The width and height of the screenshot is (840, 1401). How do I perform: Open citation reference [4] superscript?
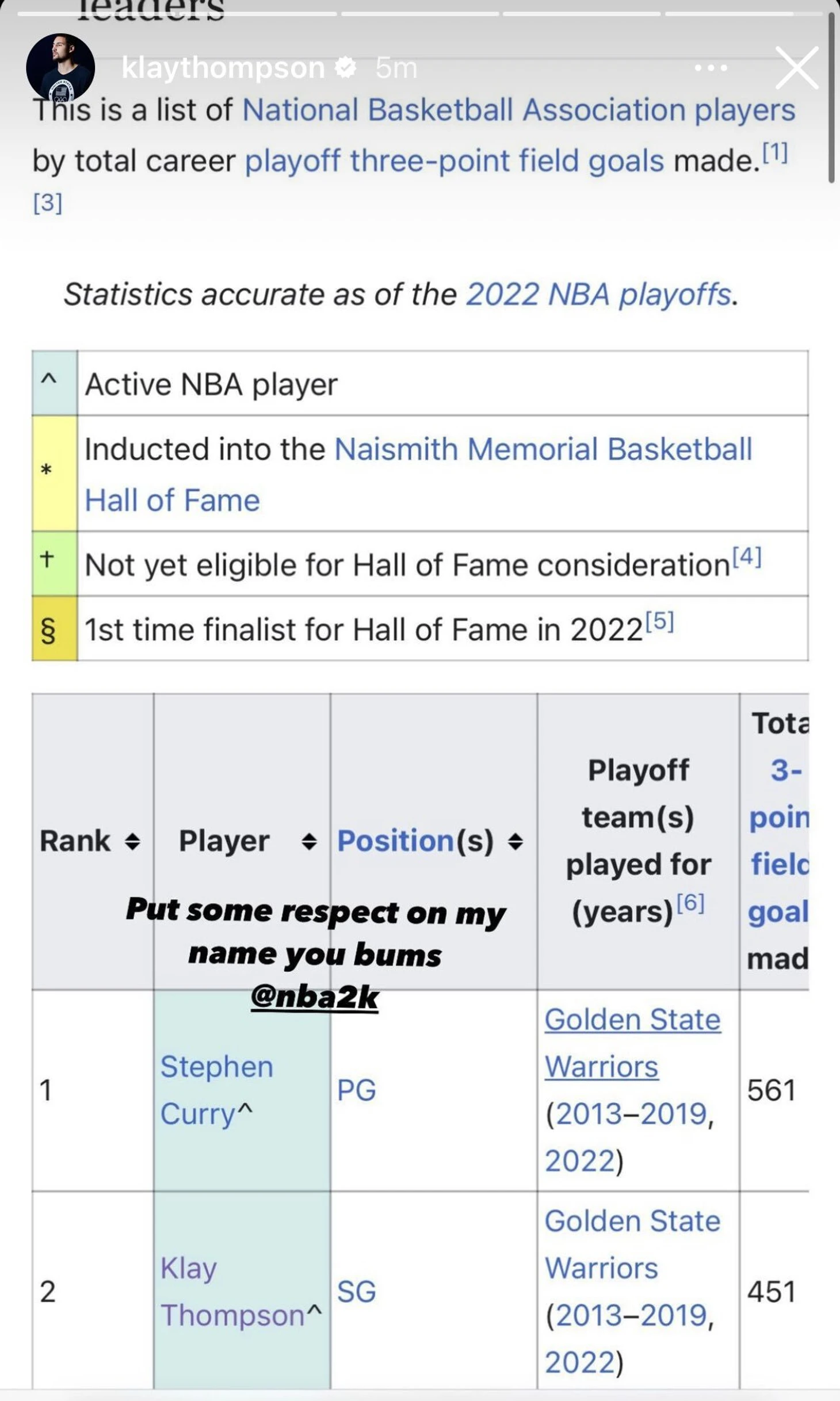pos(747,556)
